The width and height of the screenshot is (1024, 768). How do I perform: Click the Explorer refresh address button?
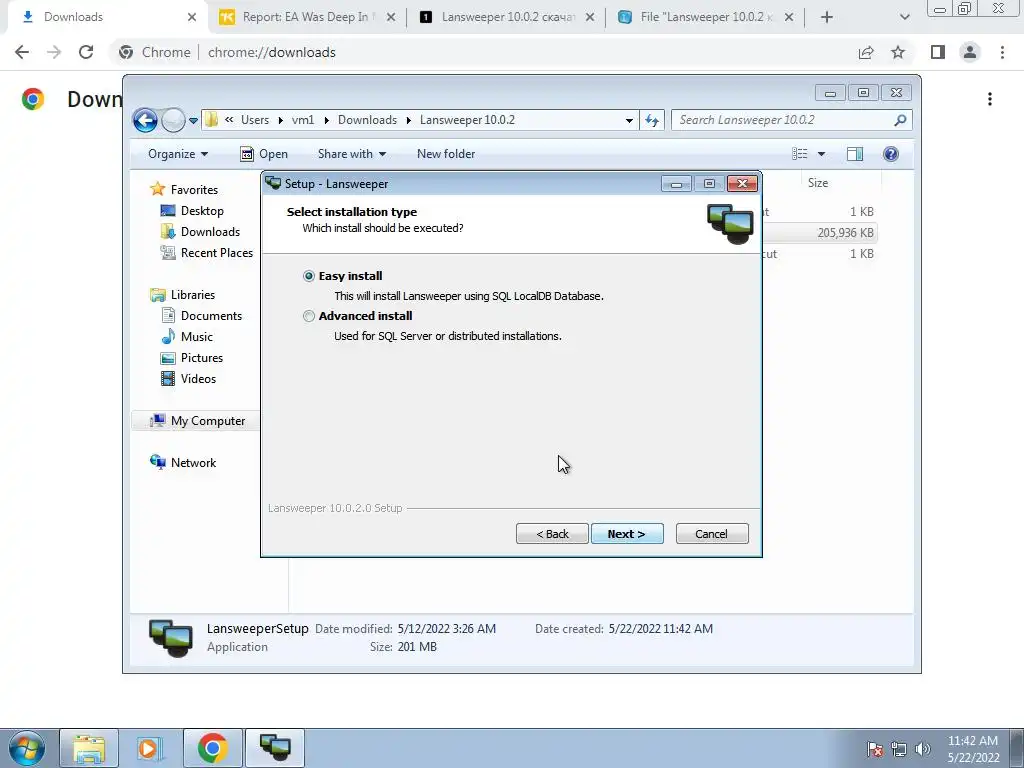pyautogui.click(x=652, y=120)
